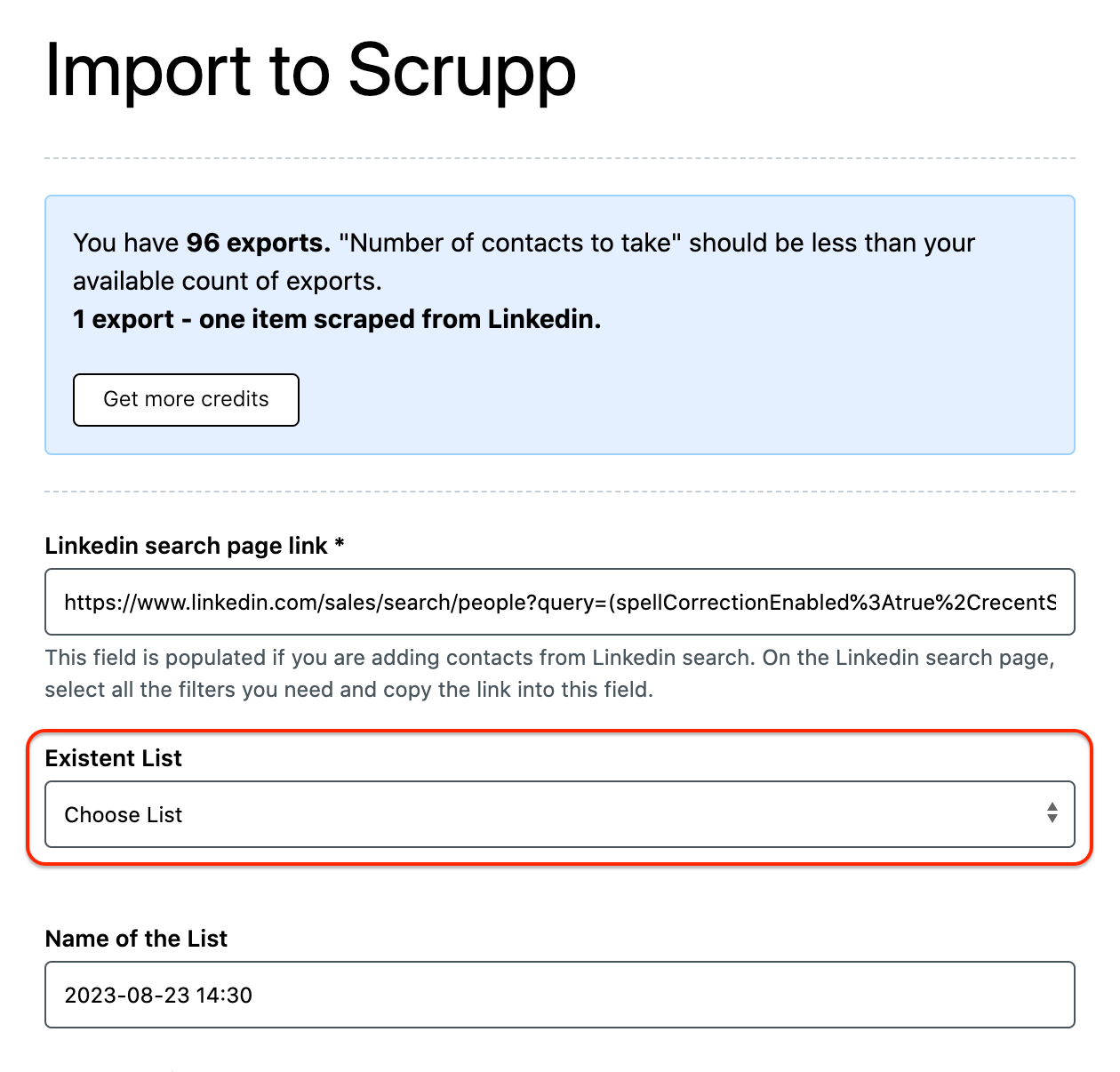Viewport: 1120px width, 1072px height.
Task: Click the dashed divider below the blue banner
Action: pyautogui.click(x=559, y=491)
